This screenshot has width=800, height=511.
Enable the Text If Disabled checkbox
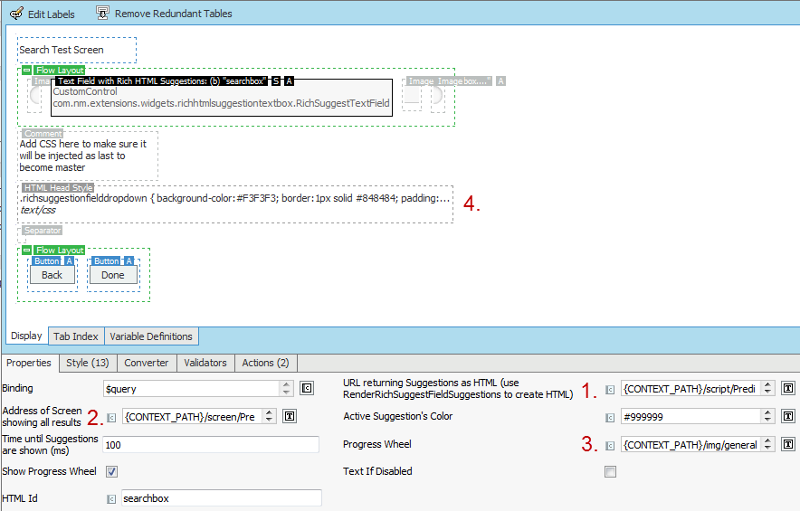point(610,471)
